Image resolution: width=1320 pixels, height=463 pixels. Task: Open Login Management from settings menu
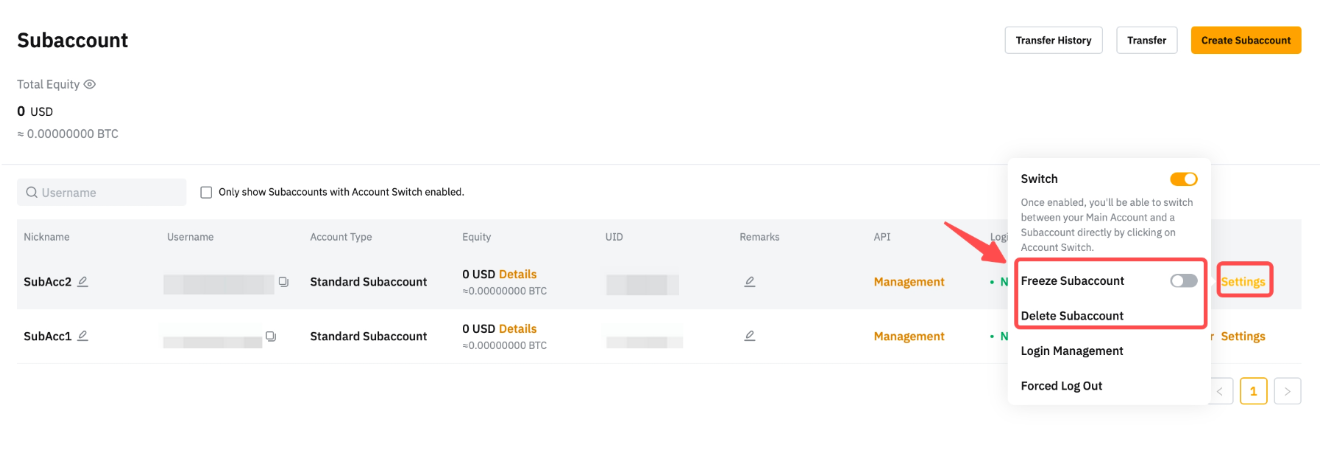point(1072,351)
